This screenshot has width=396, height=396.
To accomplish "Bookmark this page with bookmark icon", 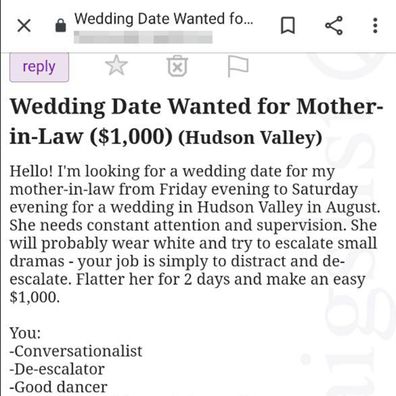I will 288,26.
